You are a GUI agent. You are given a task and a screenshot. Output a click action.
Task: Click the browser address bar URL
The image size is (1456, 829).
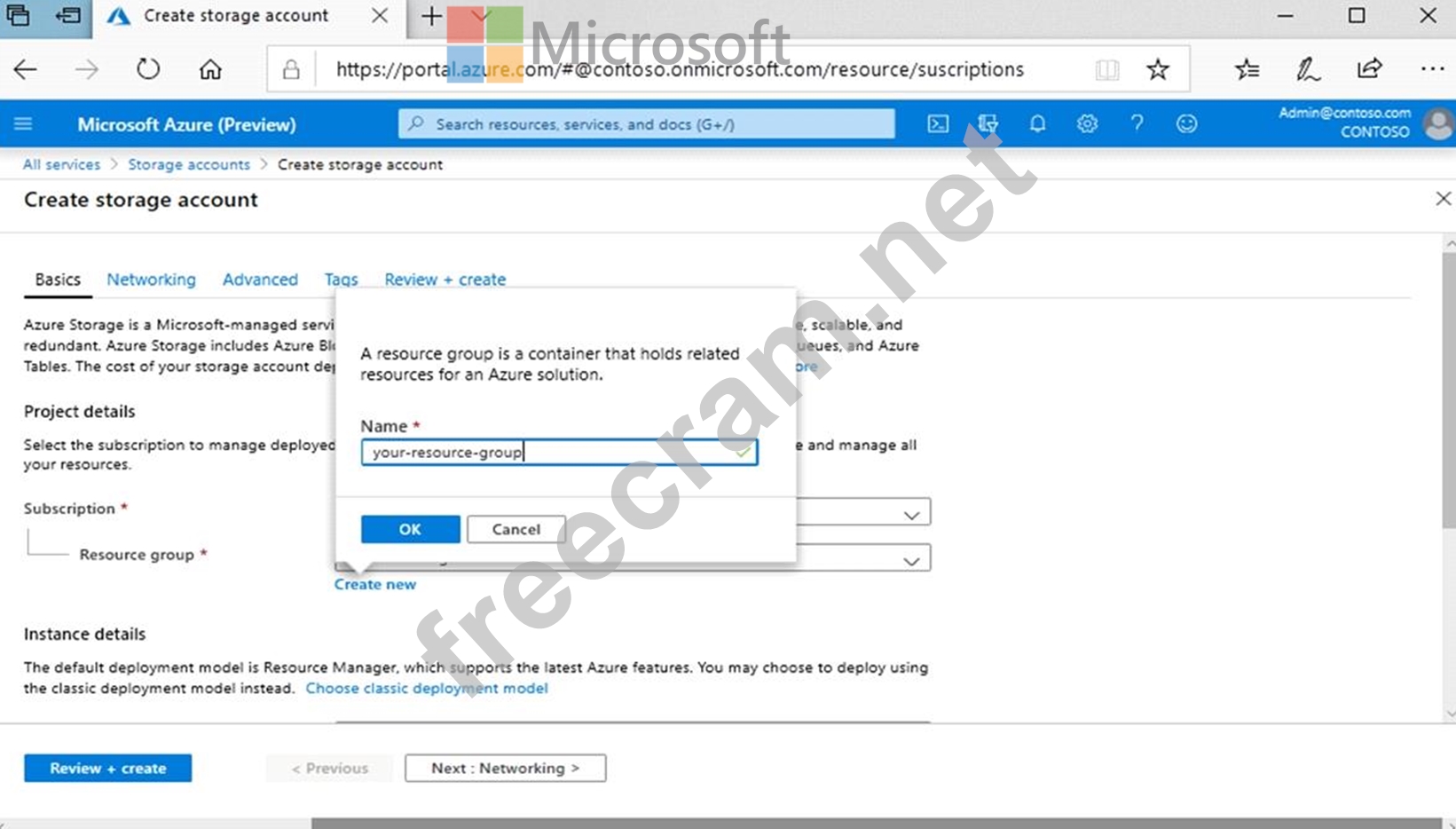[x=680, y=69]
